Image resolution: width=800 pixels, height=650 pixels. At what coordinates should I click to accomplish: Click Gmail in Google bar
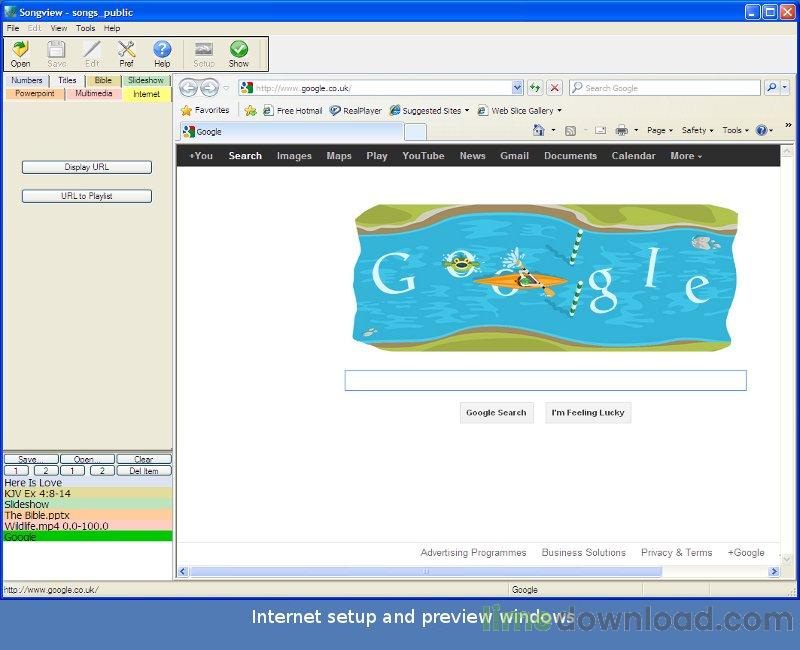[x=514, y=156]
